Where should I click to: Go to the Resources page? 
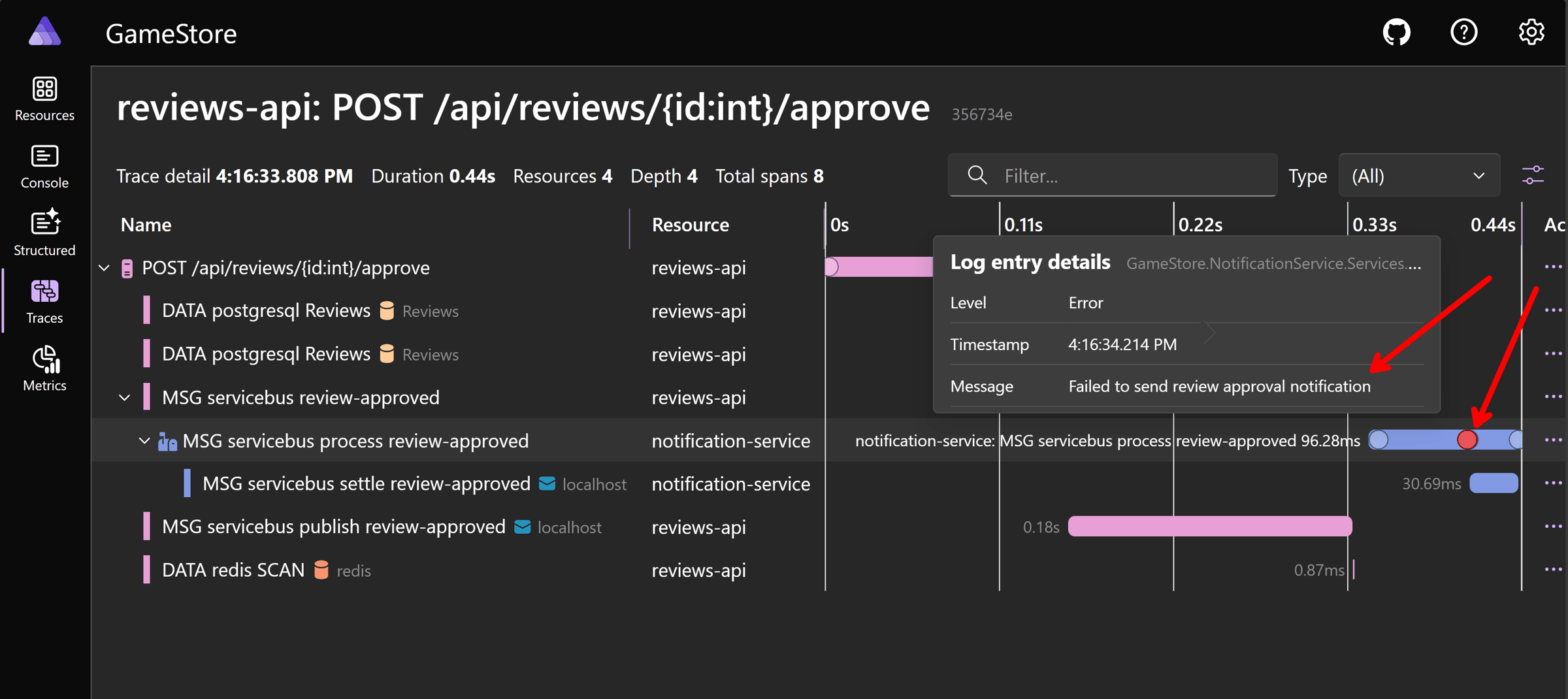(44, 99)
